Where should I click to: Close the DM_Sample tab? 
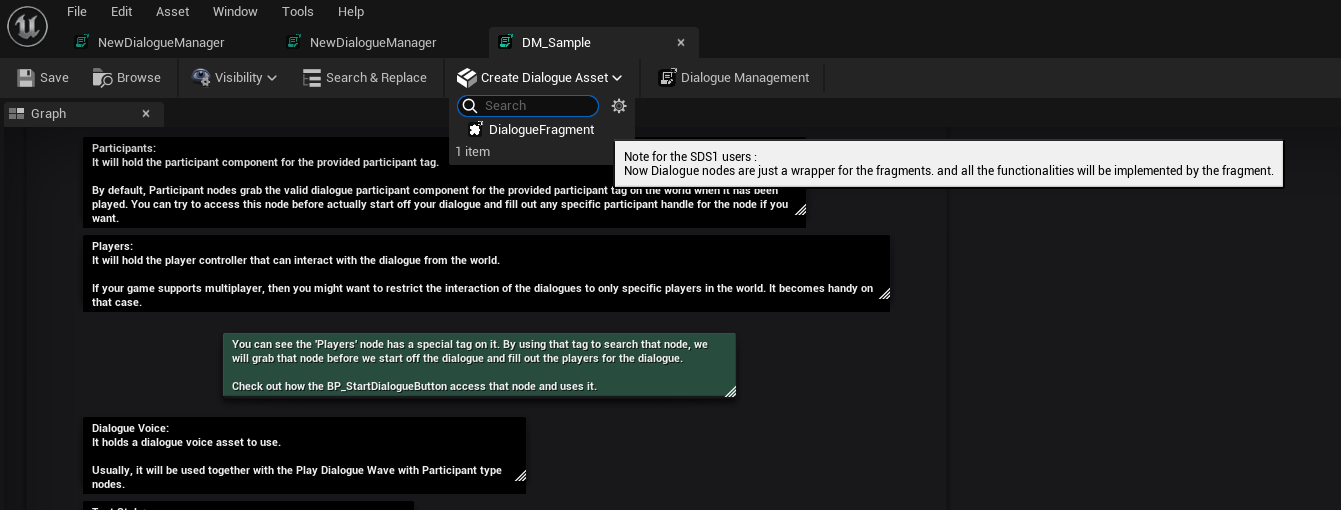[681, 43]
